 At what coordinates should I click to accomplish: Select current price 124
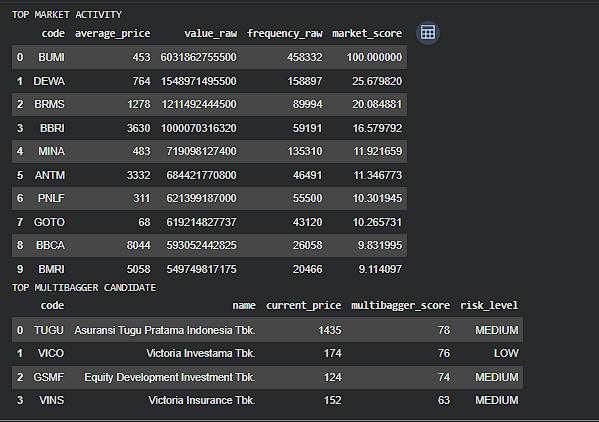[x=332, y=377]
